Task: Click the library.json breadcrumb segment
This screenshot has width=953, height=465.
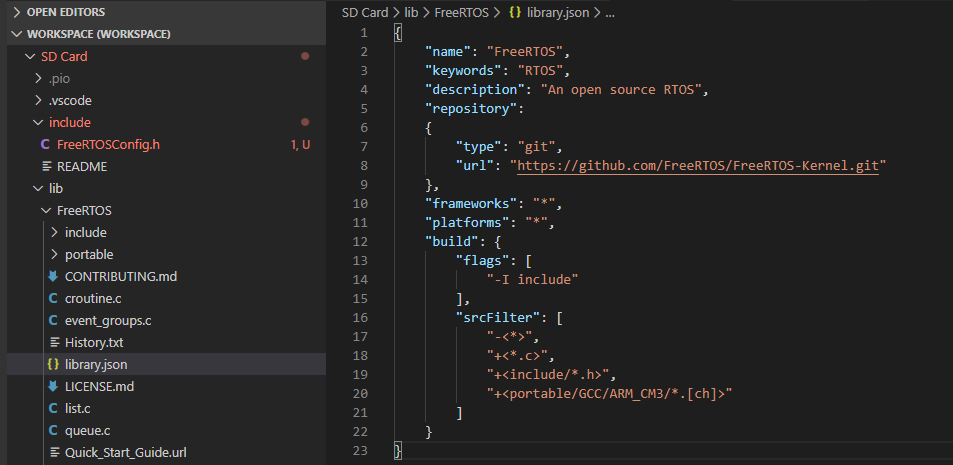Action: (x=559, y=12)
